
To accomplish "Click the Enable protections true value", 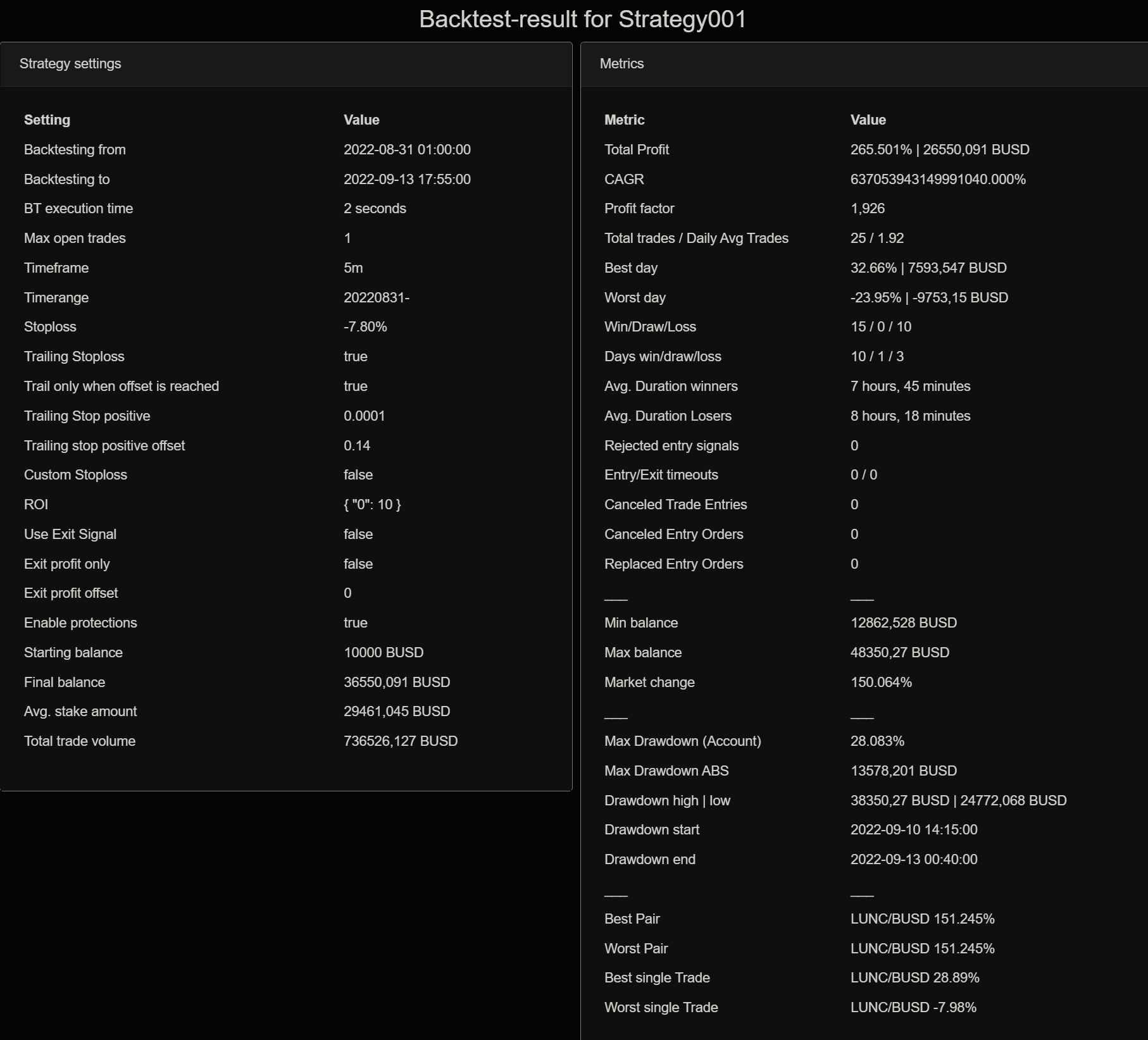I will pos(355,622).
